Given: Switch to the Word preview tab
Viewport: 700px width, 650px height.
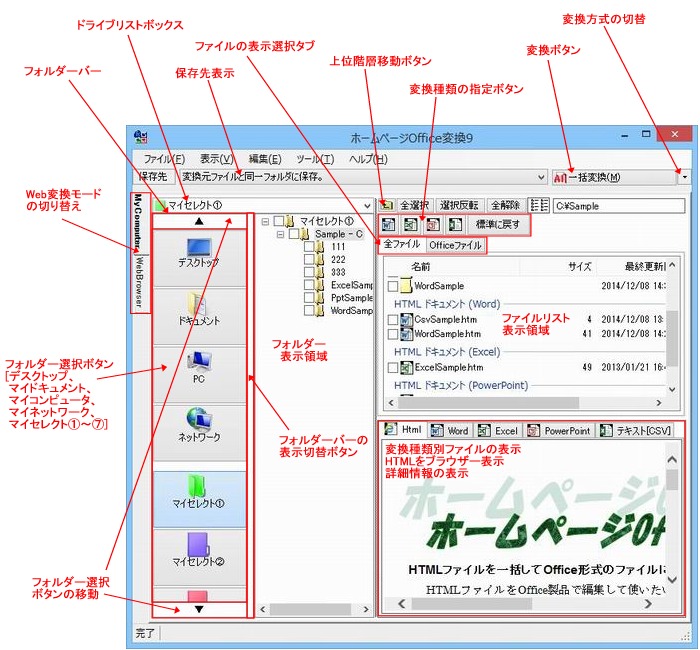Looking at the screenshot, I should point(450,431).
